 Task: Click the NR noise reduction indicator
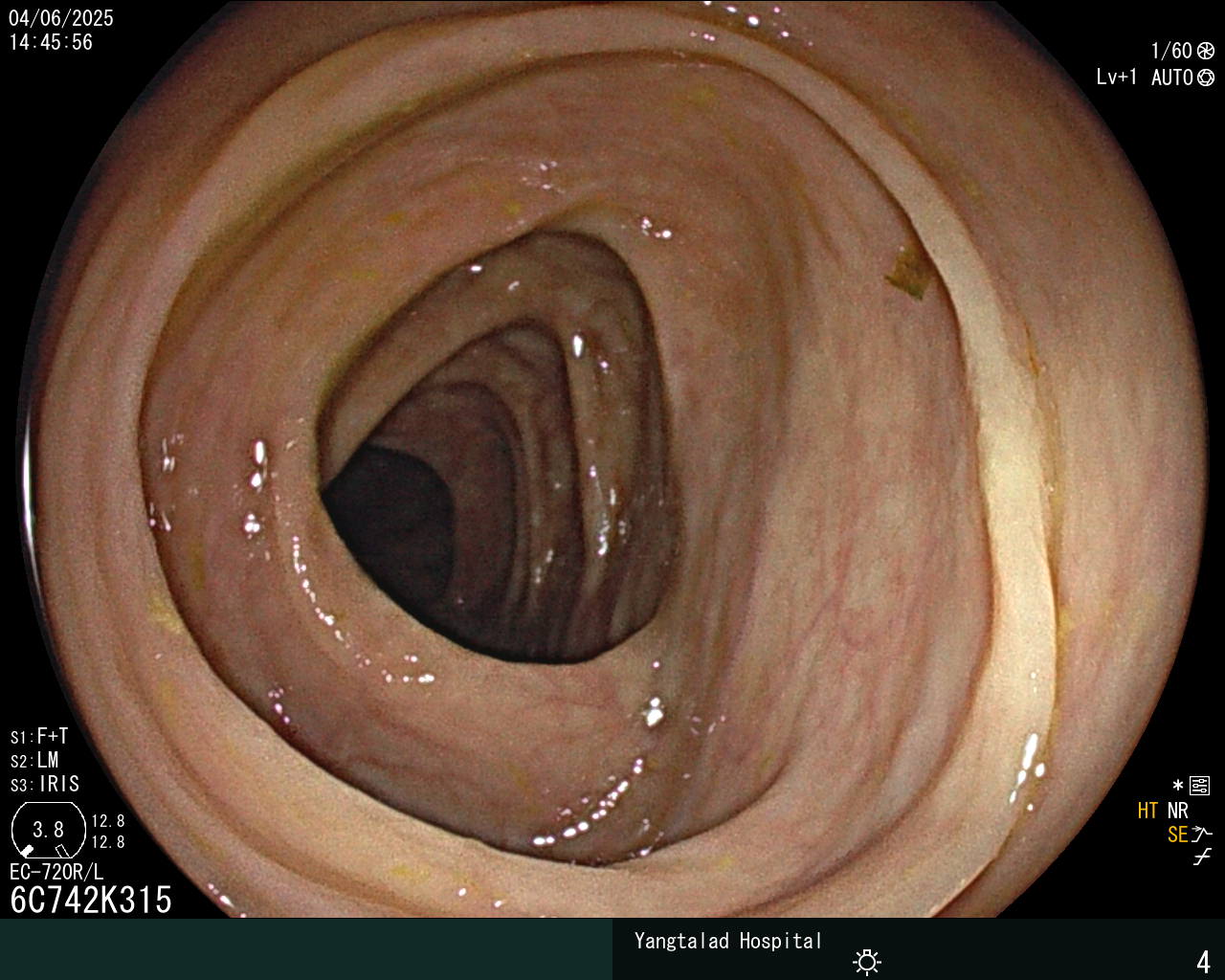tap(1177, 811)
